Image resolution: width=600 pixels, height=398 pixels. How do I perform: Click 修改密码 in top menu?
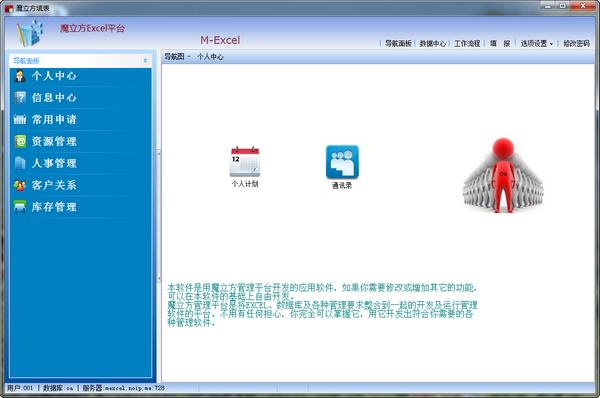(576, 44)
